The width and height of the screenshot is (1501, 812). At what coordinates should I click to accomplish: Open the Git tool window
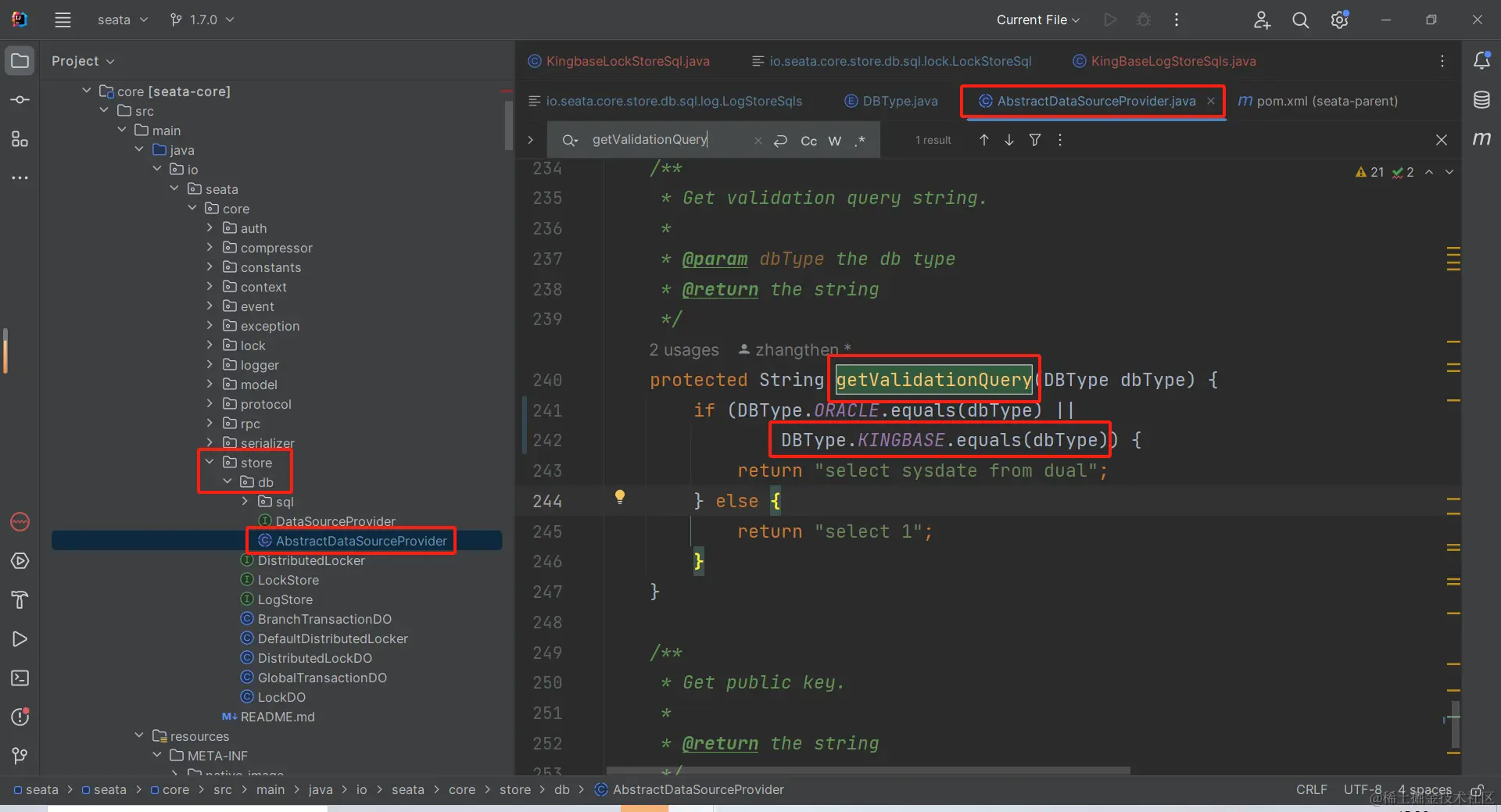[x=20, y=756]
